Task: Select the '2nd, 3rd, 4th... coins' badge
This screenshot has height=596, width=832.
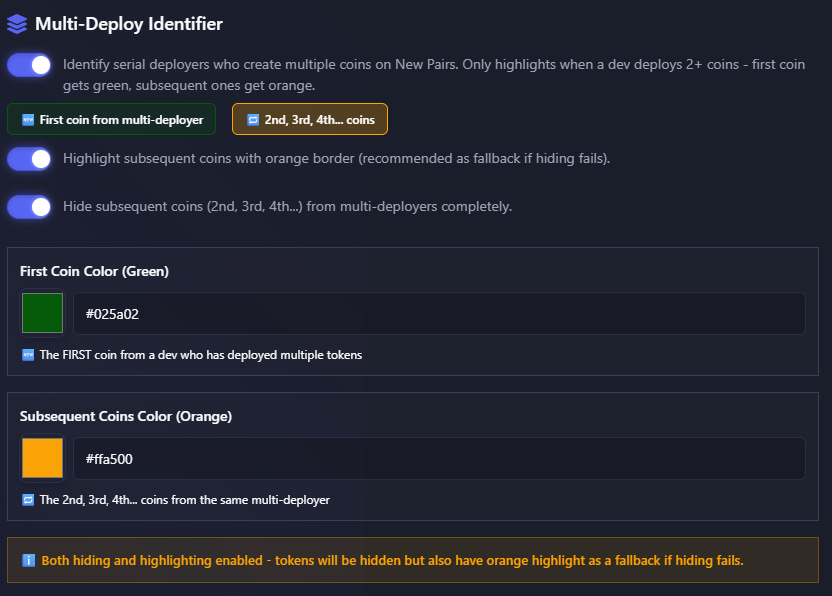Action: click(309, 118)
